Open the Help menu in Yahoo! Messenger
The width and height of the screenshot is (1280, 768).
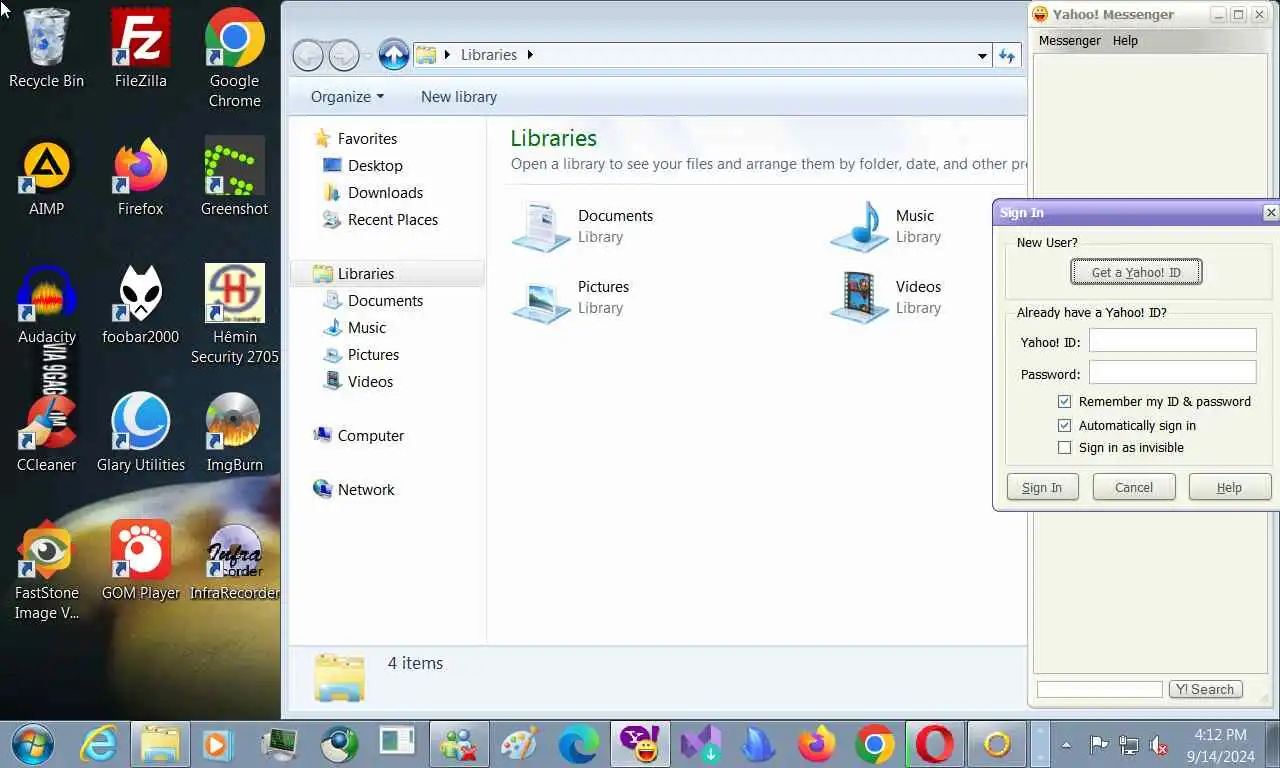(1125, 41)
